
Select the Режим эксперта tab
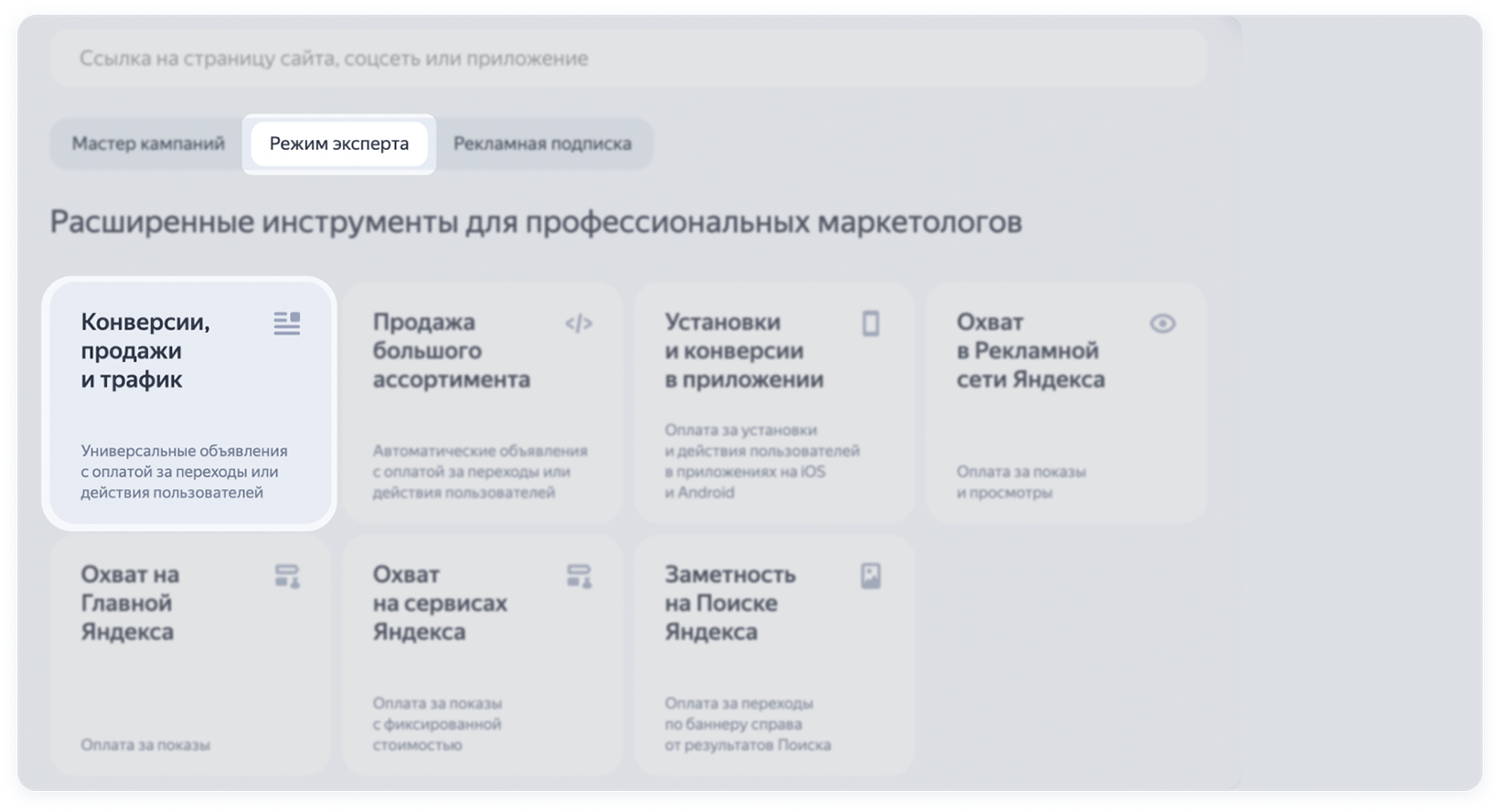click(x=339, y=144)
